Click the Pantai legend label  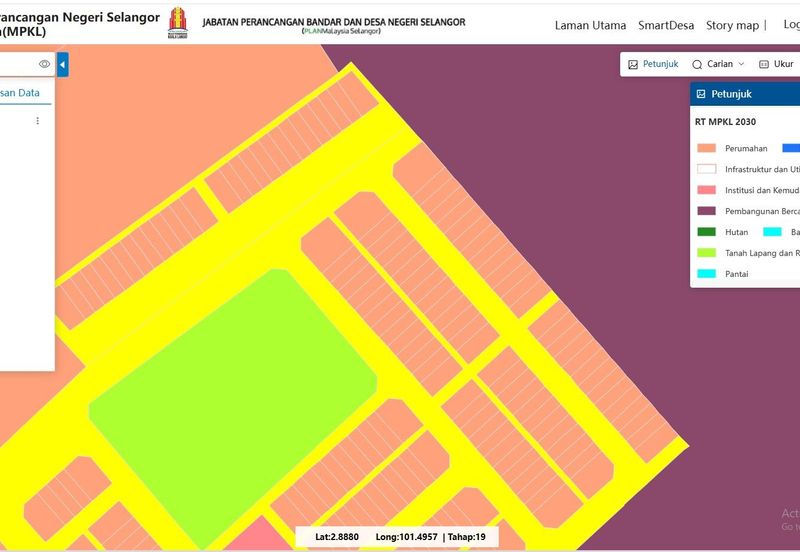[736, 274]
